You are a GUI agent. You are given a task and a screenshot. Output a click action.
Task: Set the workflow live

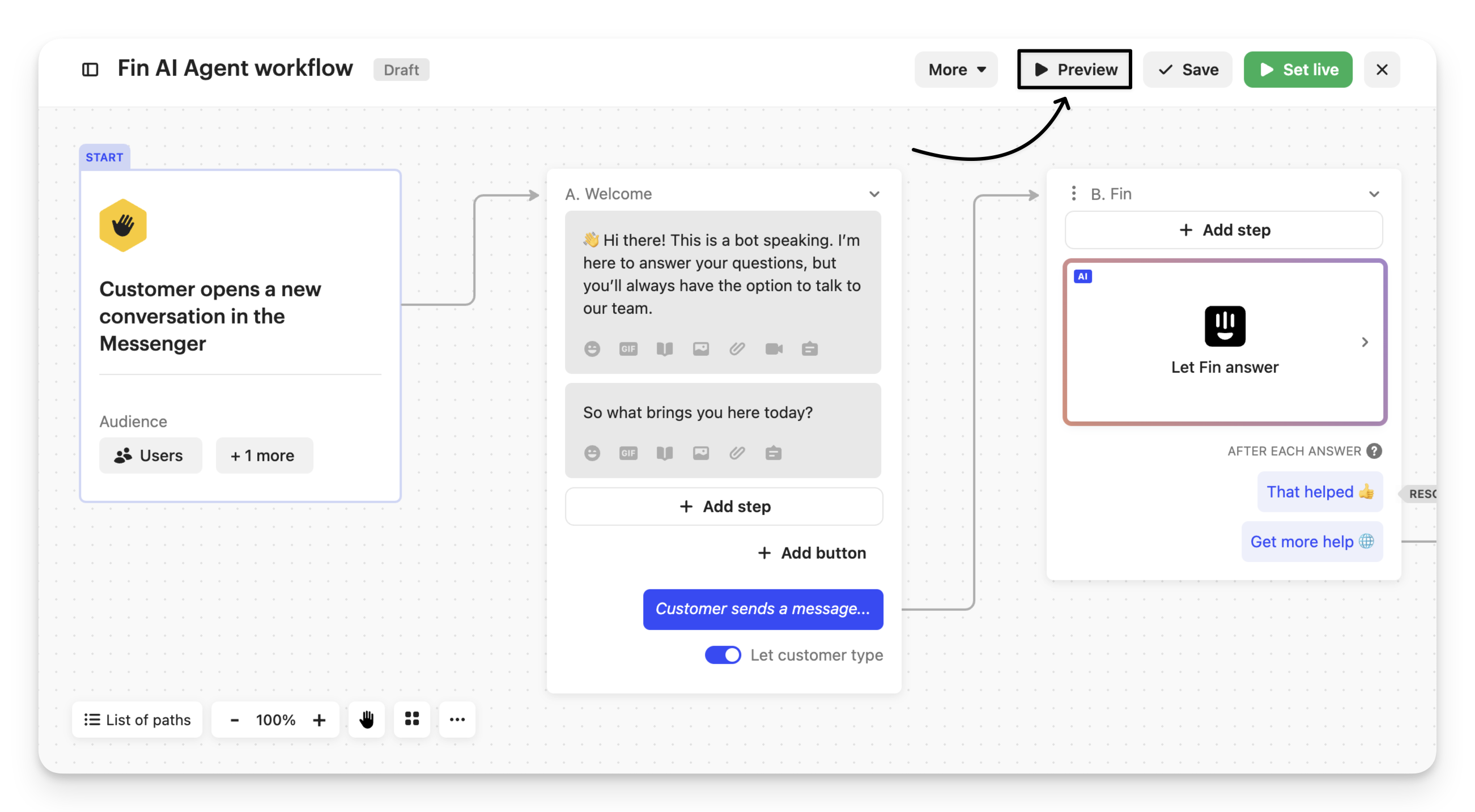pyautogui.click(x=1298, y=70)
